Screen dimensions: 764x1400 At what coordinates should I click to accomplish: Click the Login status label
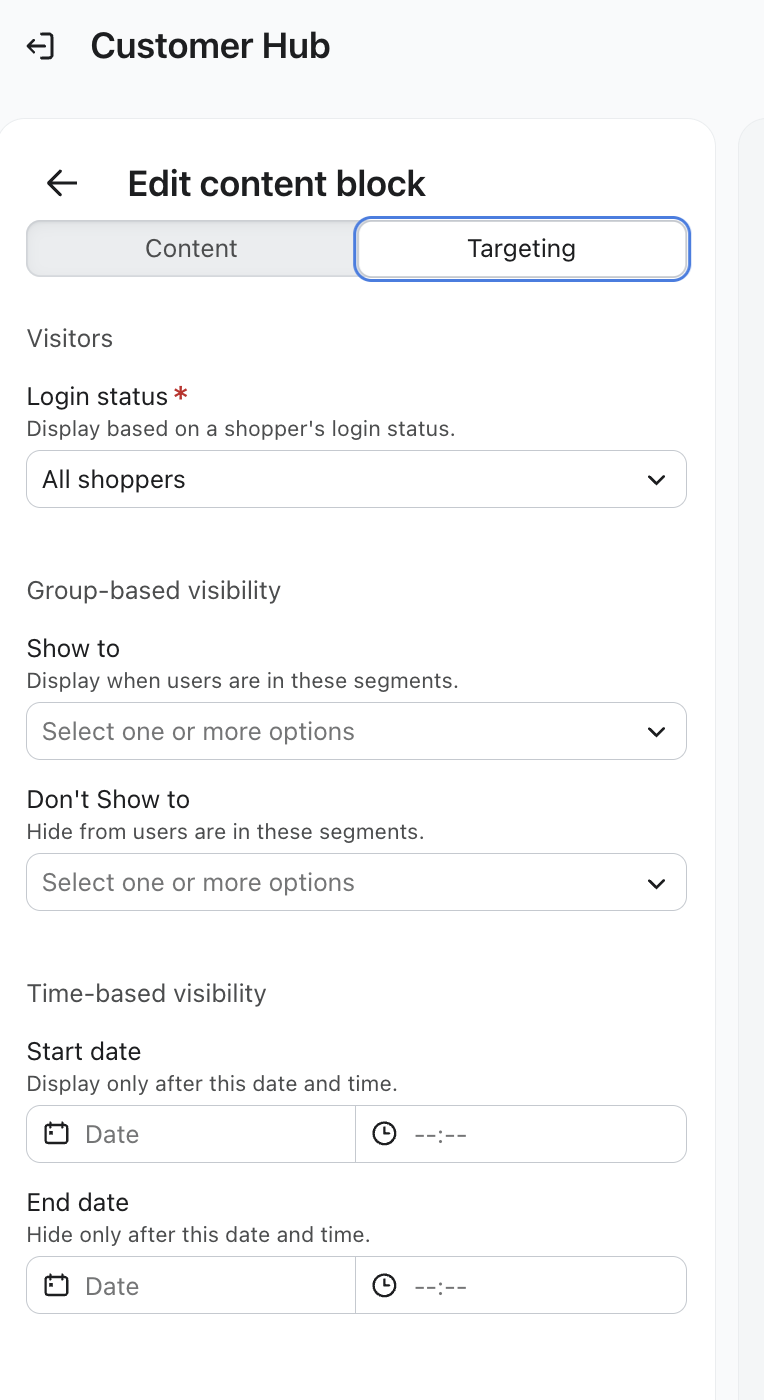pyautogui.click(x=97, y=397)
